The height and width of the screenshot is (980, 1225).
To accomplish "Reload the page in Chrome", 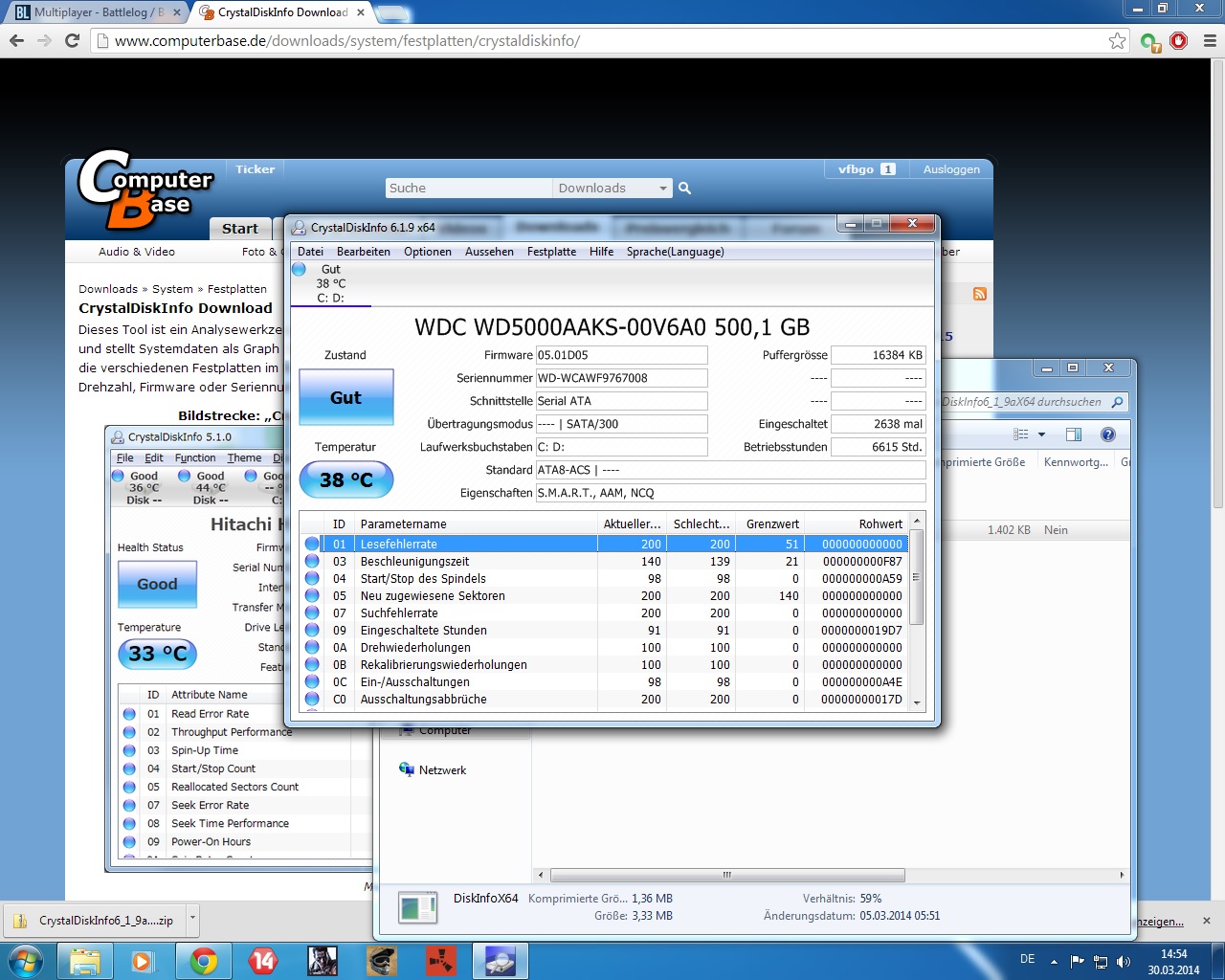I will pyautogui.click(x=72, y=41).
